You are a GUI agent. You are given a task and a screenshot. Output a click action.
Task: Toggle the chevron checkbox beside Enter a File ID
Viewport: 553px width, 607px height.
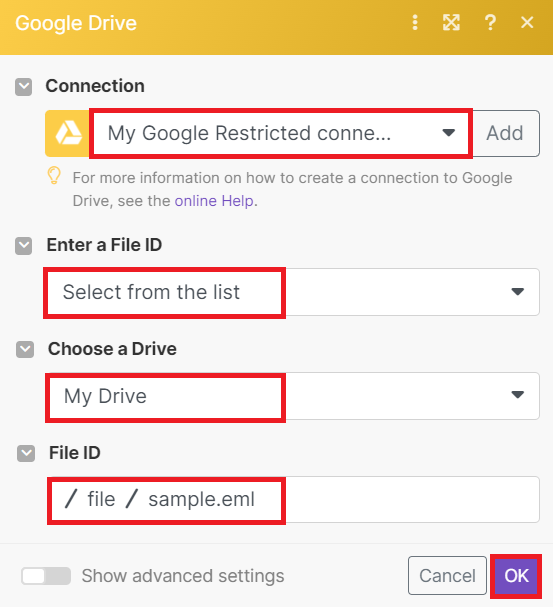coord(24,246)
